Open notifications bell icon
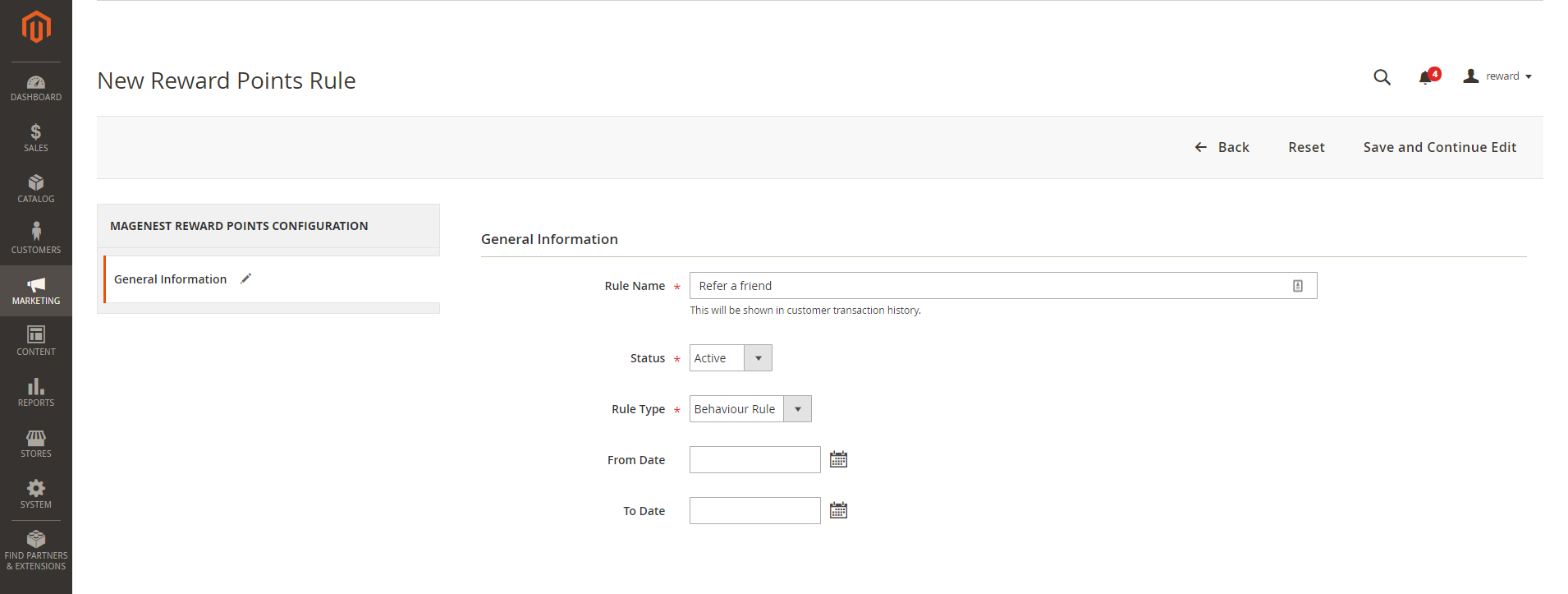Image resolution: width=1568 pixels, height=594 pixels. click(x=1426, y=77)
